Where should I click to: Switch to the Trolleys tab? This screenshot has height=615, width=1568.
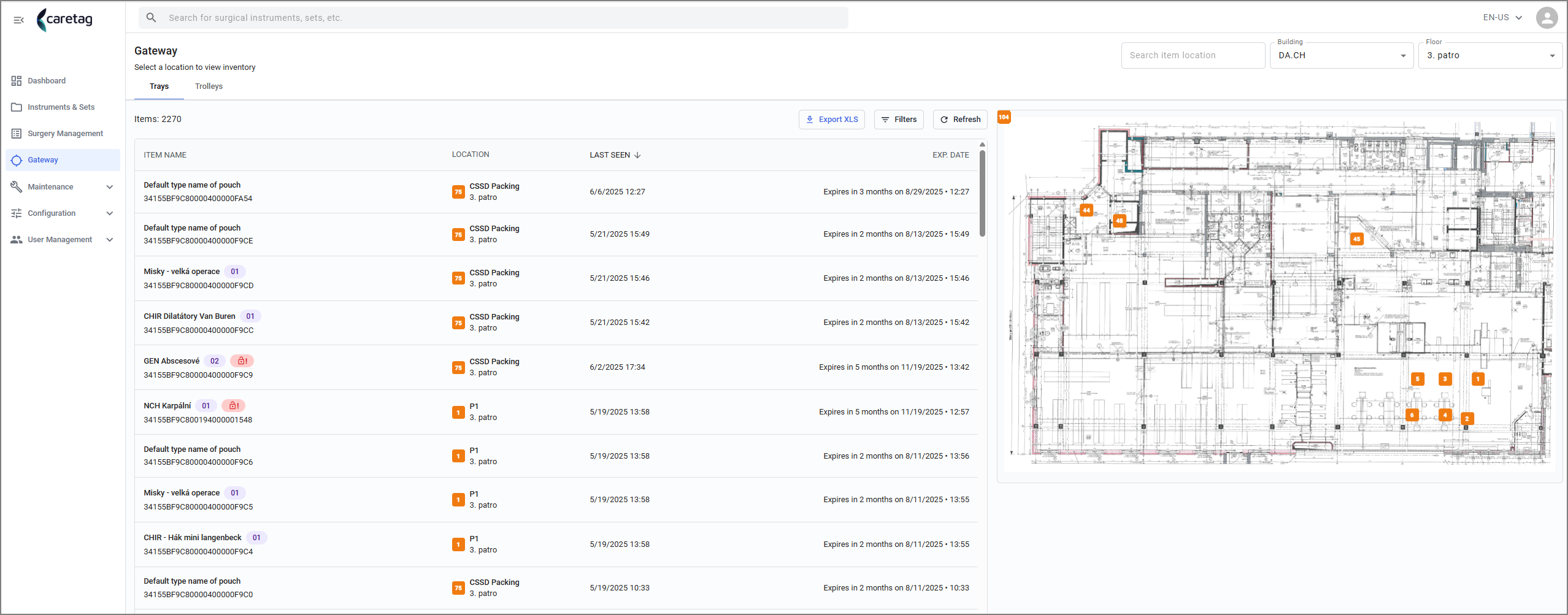[x=209, y=86]
